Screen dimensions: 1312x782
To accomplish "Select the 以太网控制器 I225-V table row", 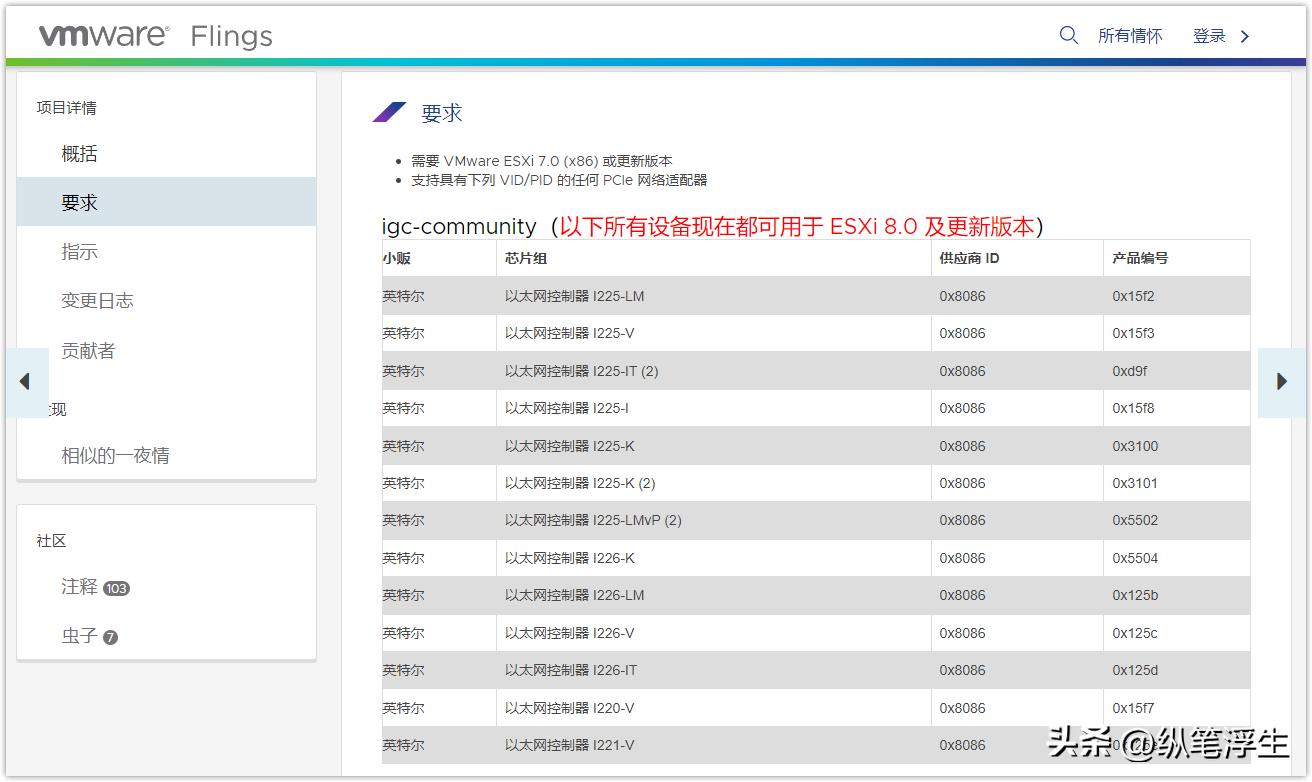I will 700,333.
